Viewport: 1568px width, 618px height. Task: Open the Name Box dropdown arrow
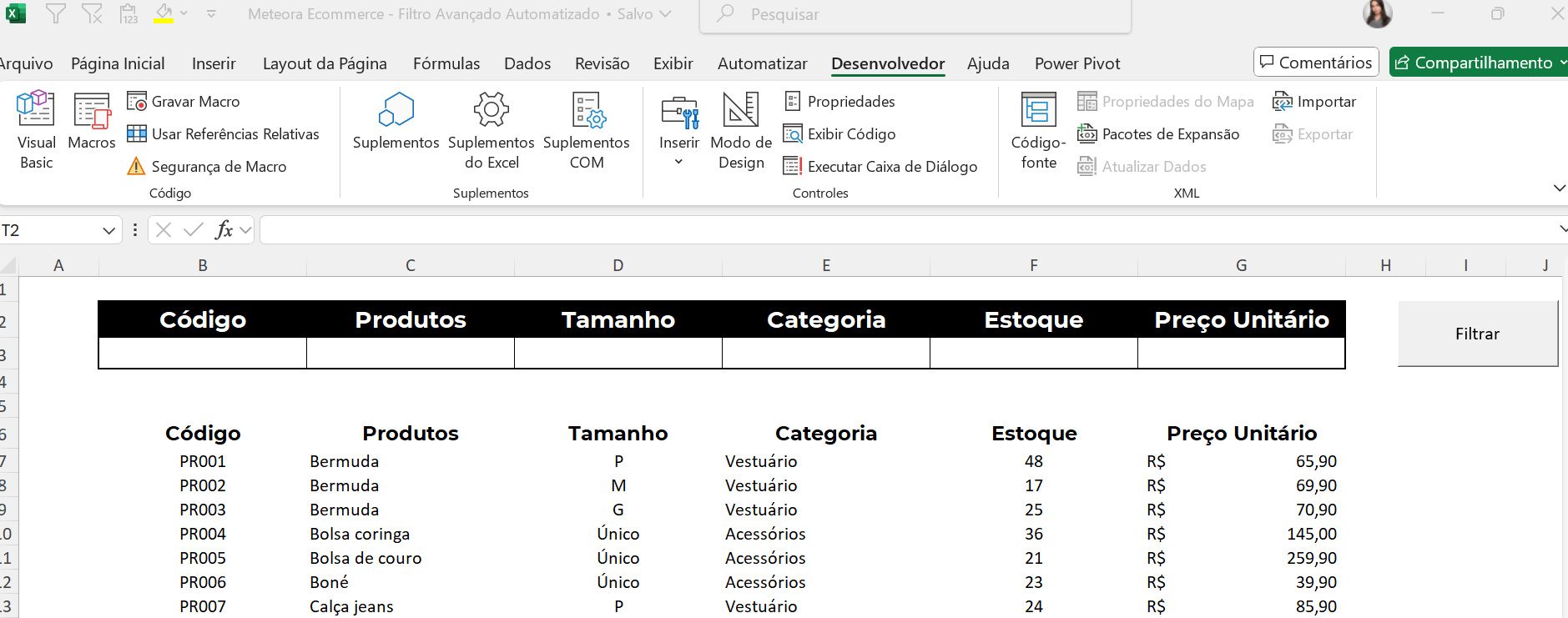pyautogui.click(x=108, y=231)
